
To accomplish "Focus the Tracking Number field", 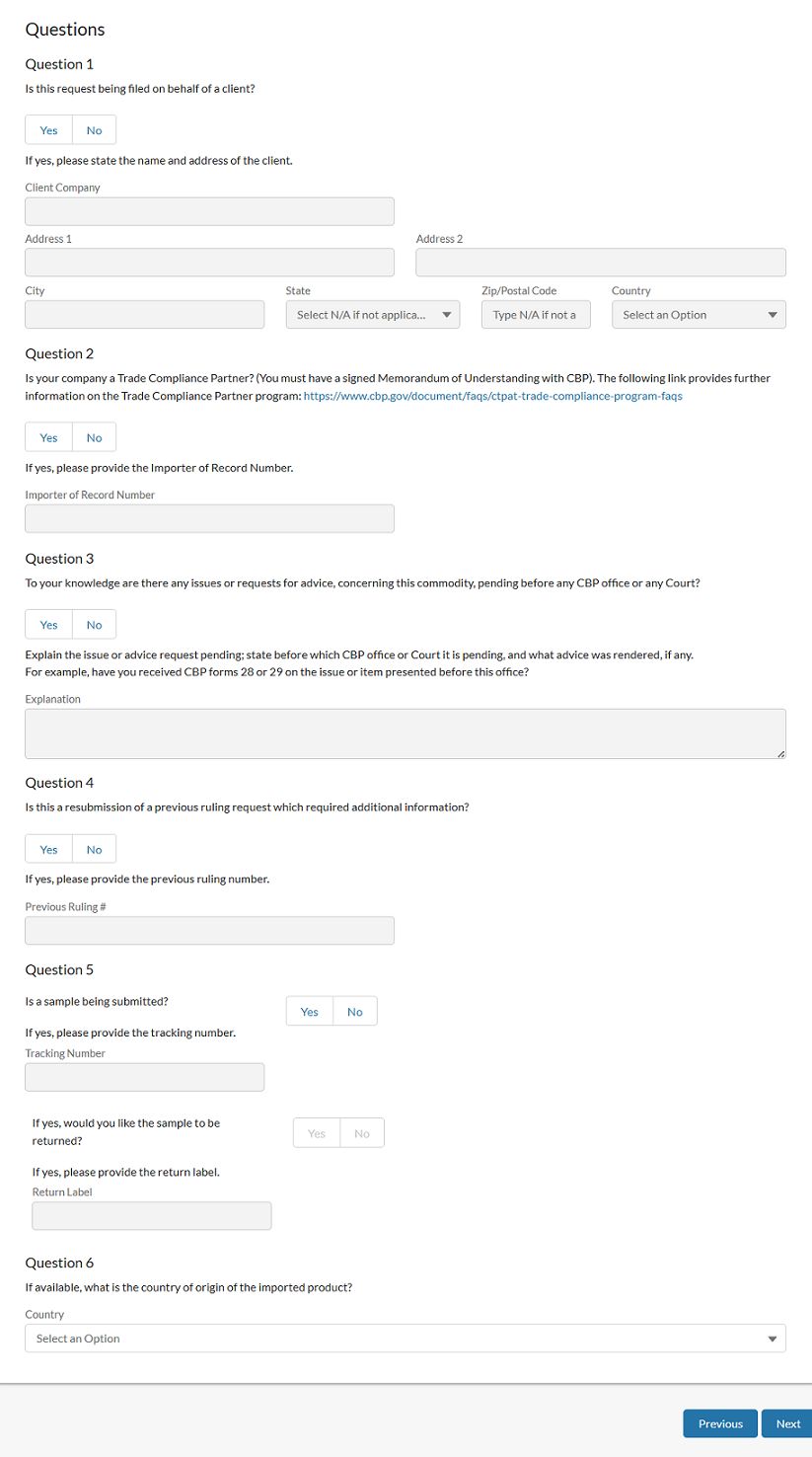I will click(144, 1077).
